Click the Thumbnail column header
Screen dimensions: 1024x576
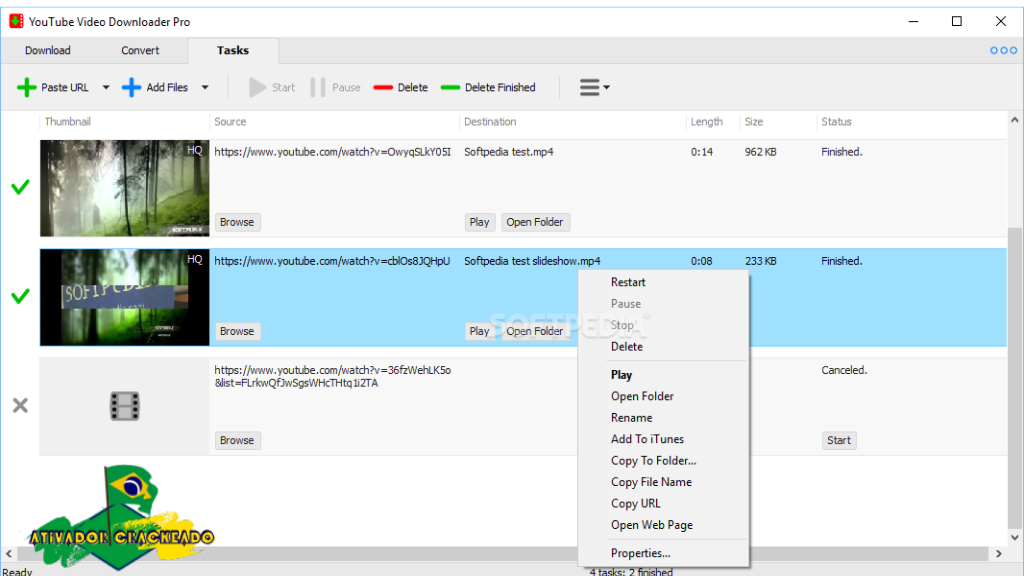(x=68, y=121)
